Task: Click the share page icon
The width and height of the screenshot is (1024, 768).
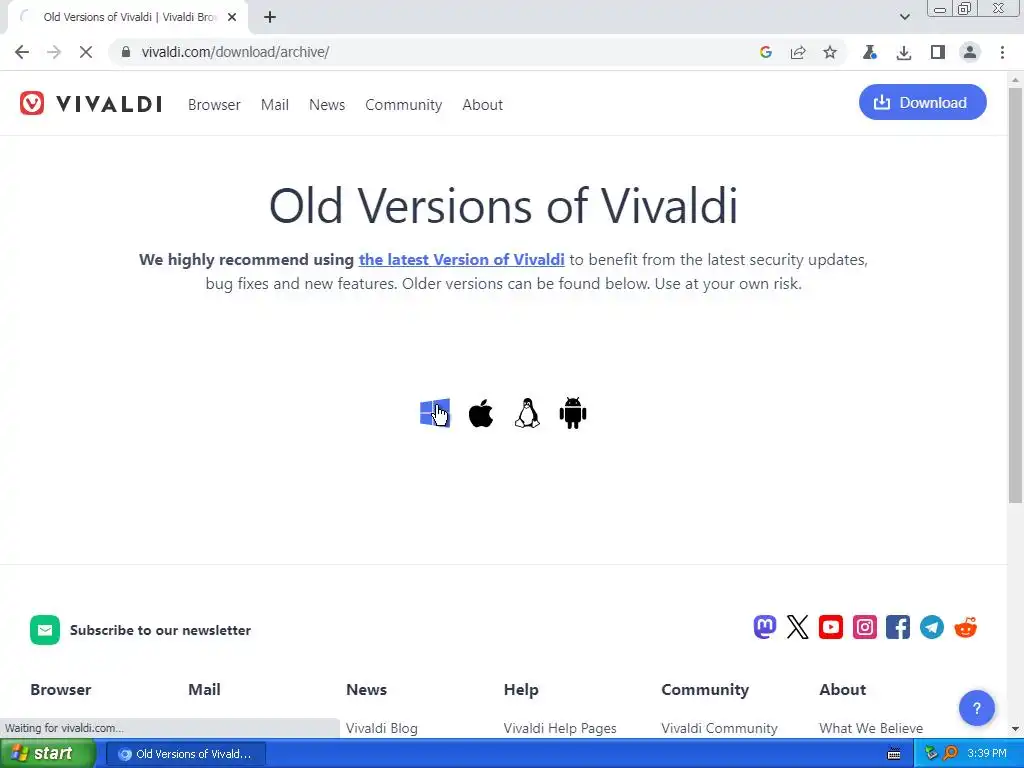Action: [x=798, y=52]
